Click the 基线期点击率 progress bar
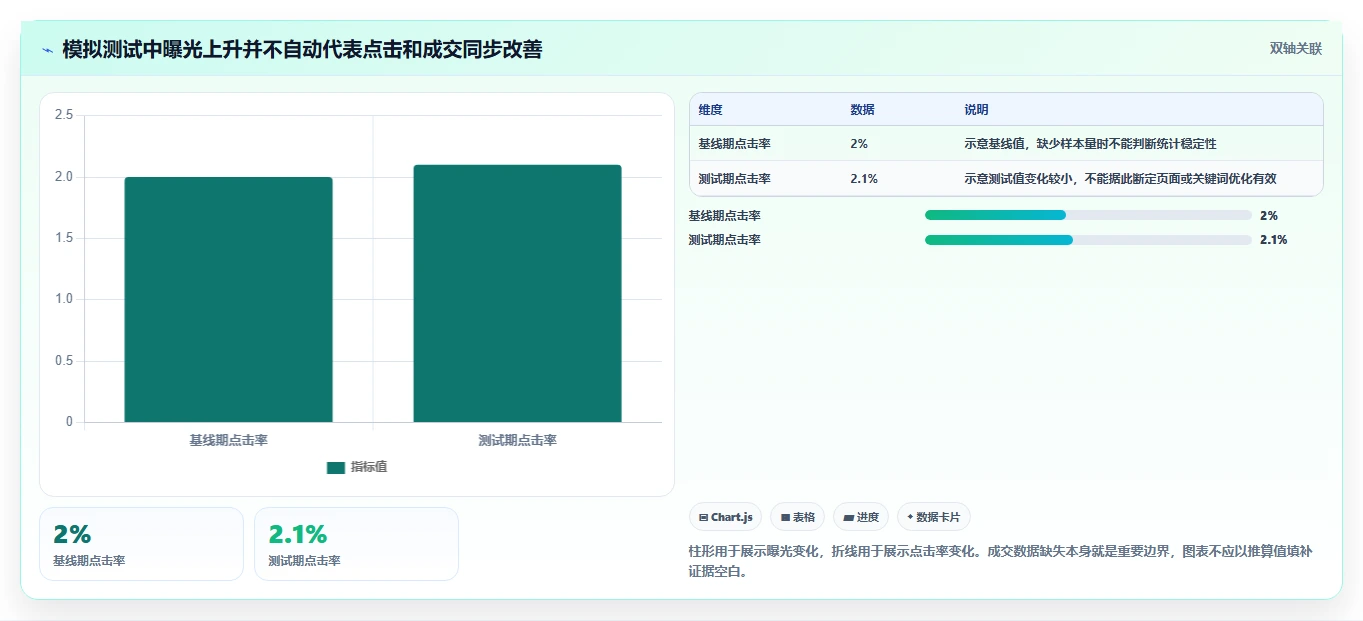 [1088, 215]
